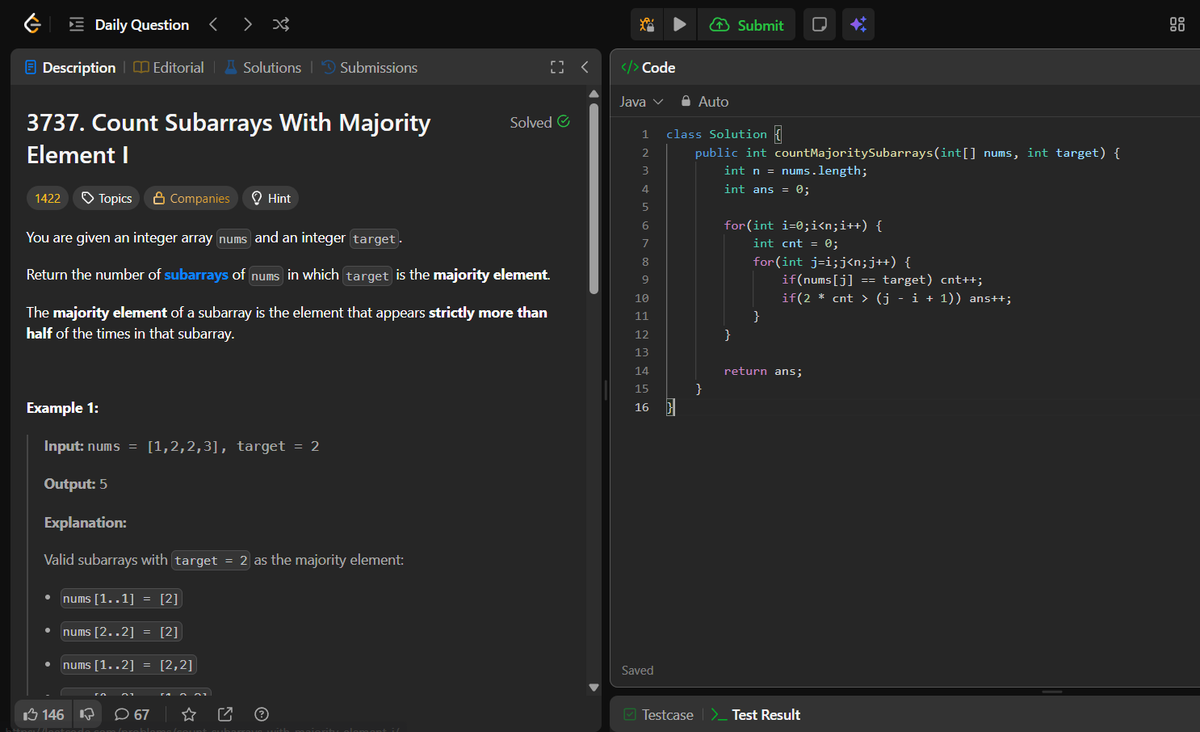Image resolution: width=1200 pixels, height=732 pixels.
Task: Open the Testcase tab
Action: coord(657,714)
